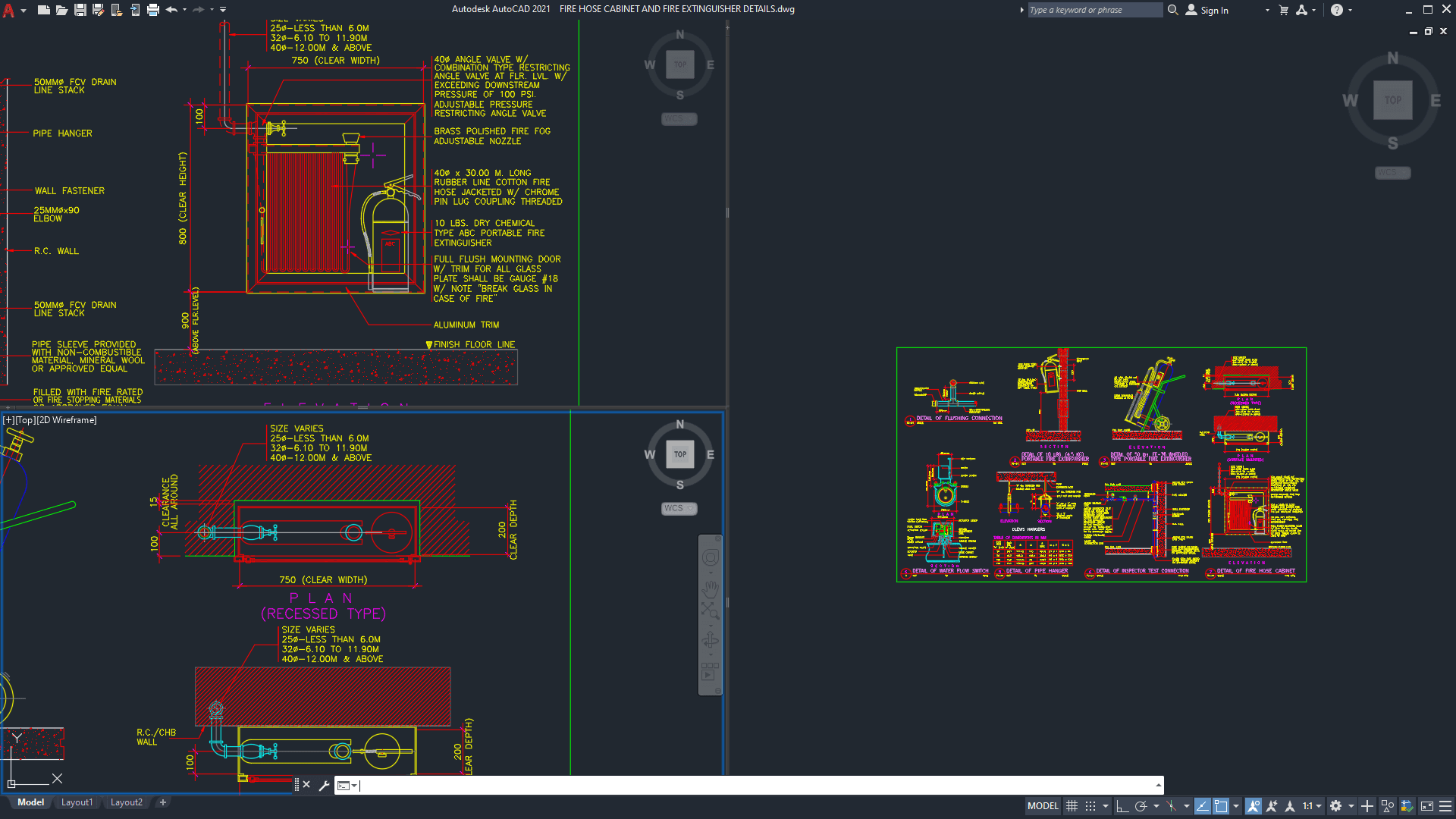Image resolution: width=1456 pixels, height=819 pixels.
Task: Undo the last action with the Undo arrow
Action: click(x=171, y=10)
